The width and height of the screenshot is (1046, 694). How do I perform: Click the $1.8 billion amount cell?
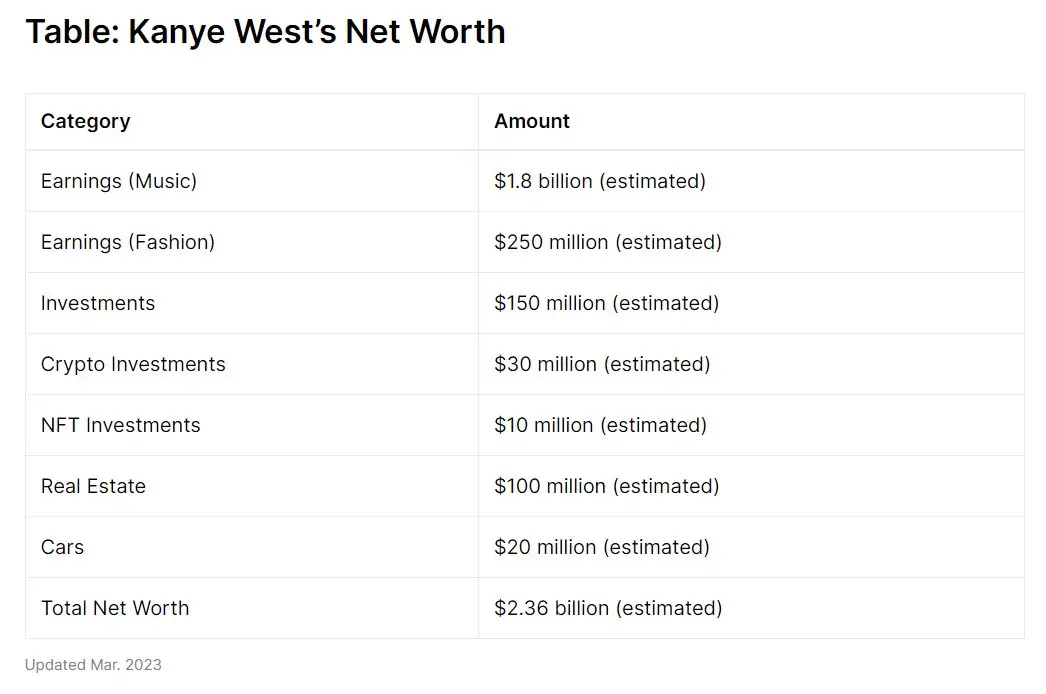pyautogui.click(x=600, y=181)
